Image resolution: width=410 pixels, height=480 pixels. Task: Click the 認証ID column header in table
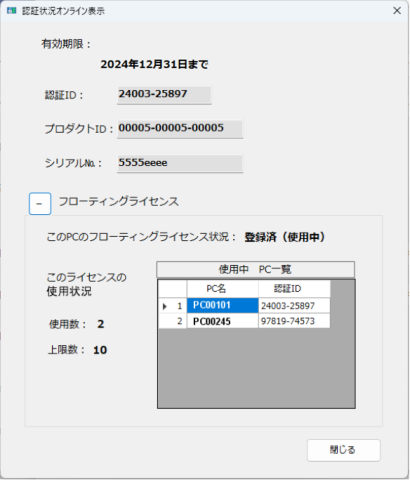[294, 289]
